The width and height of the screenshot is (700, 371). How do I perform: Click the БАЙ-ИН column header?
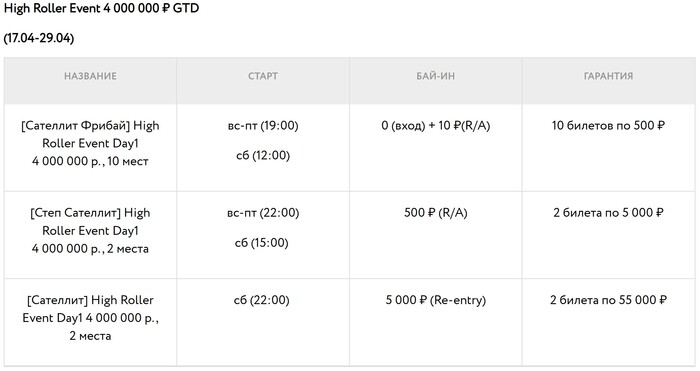click(436, 76)
